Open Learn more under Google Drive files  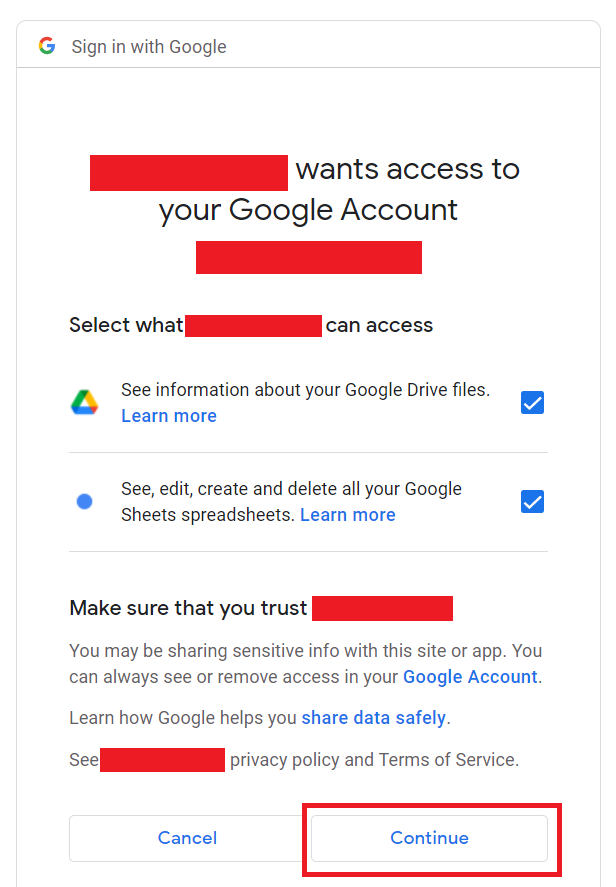pos(169,416)
